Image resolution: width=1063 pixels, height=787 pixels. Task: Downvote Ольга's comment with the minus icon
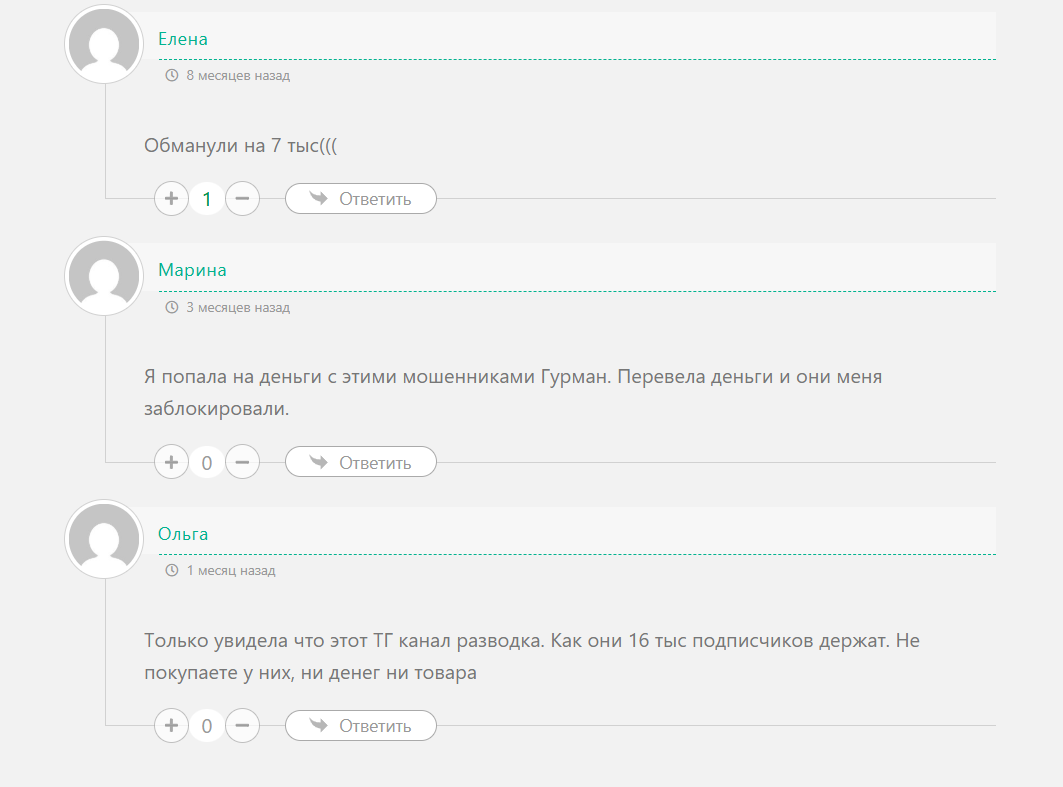(x=242, y=725)
